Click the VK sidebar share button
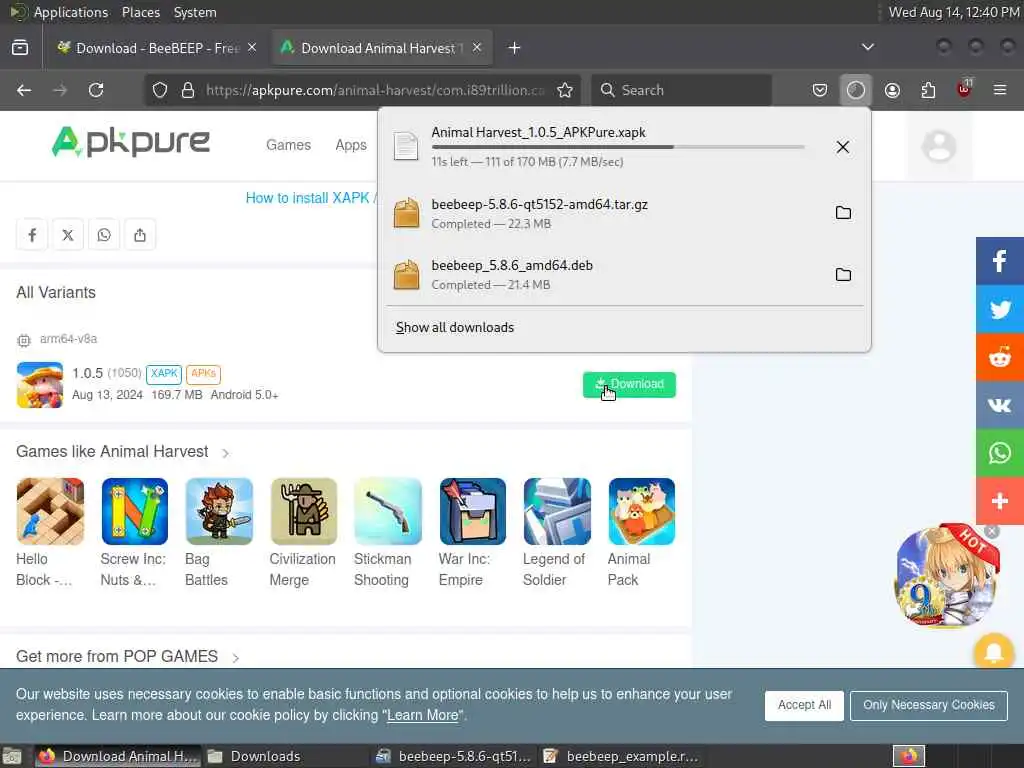Image resolution: width=1024 pixels, height=768 pixels. click(1000, 405)
